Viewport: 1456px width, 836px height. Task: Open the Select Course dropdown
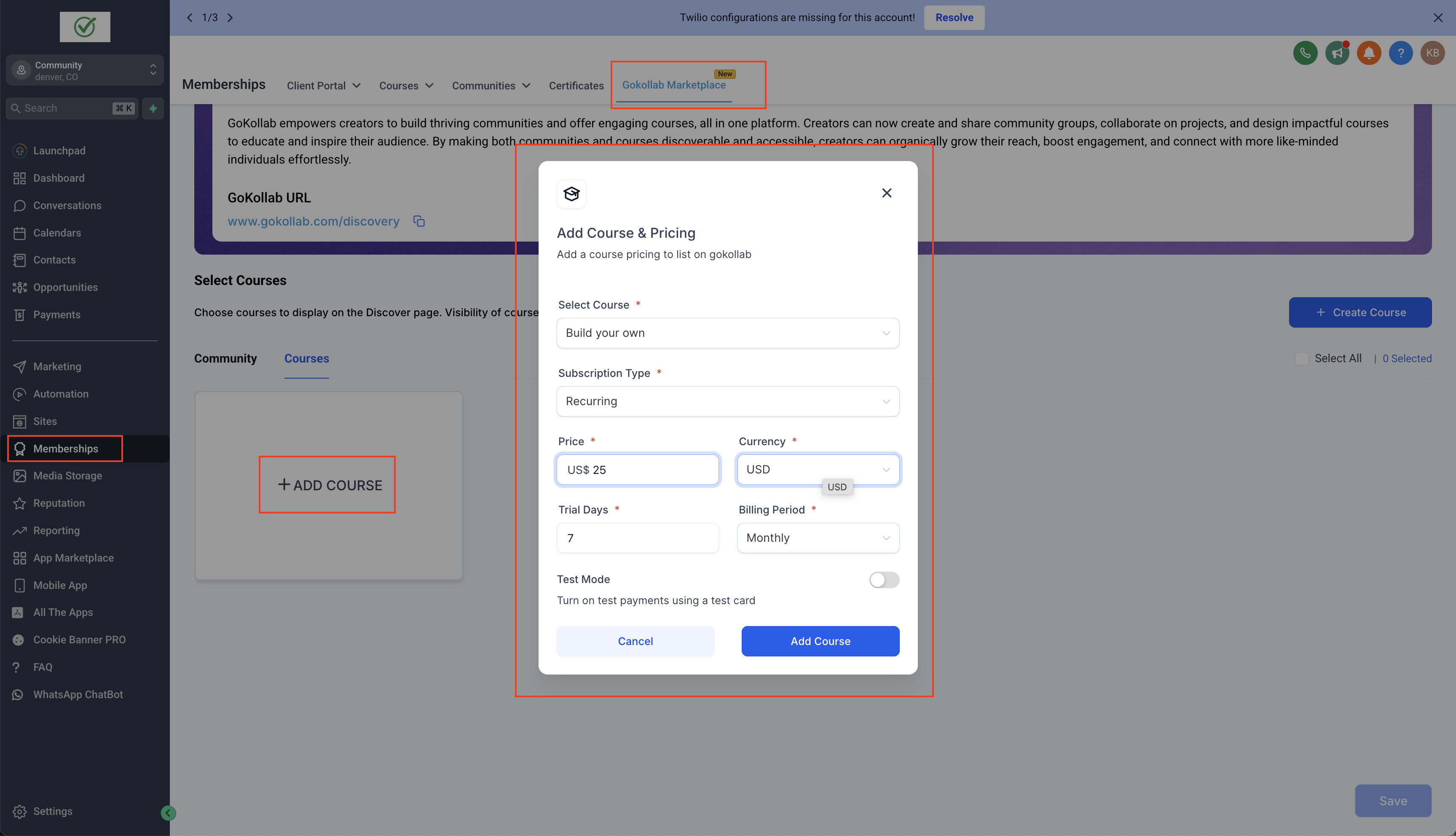[x=727, y=333]
